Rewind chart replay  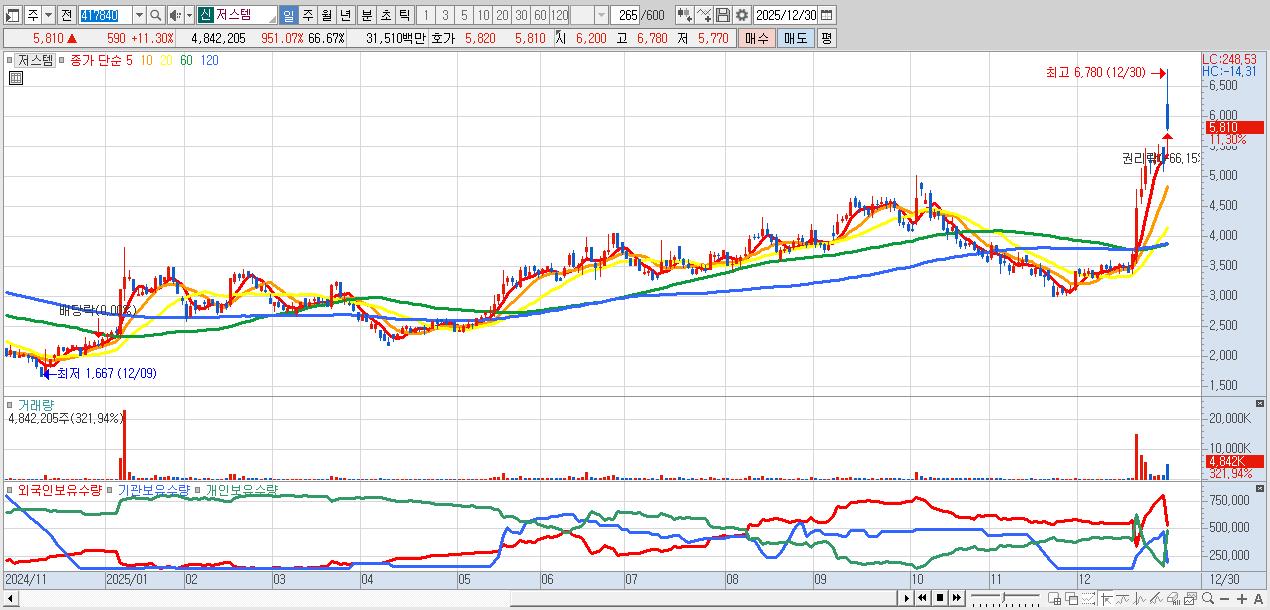[923, 598]
